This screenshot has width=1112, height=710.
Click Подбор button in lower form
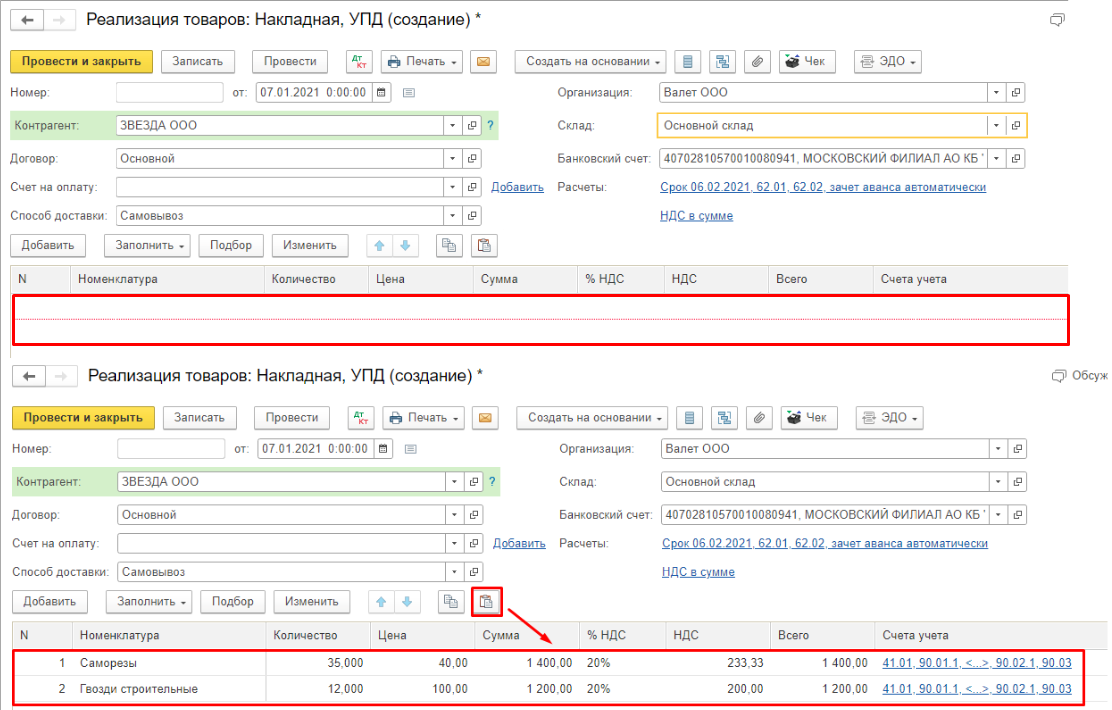[x=232, y=601]
